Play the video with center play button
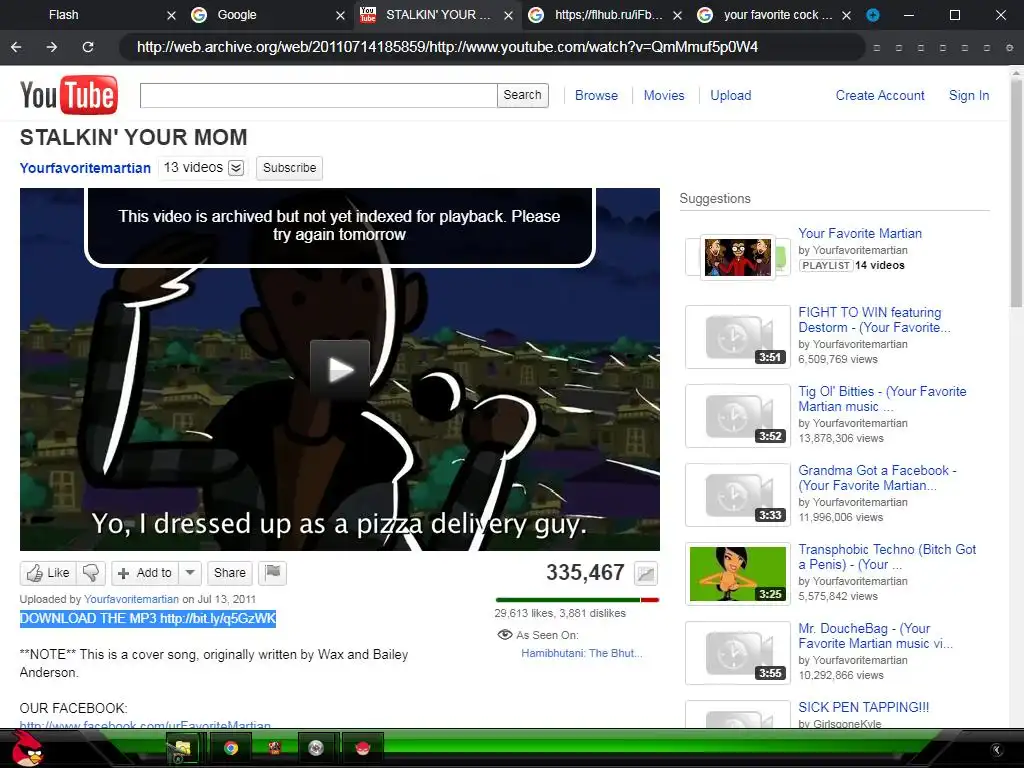 [x=340, y=370]
